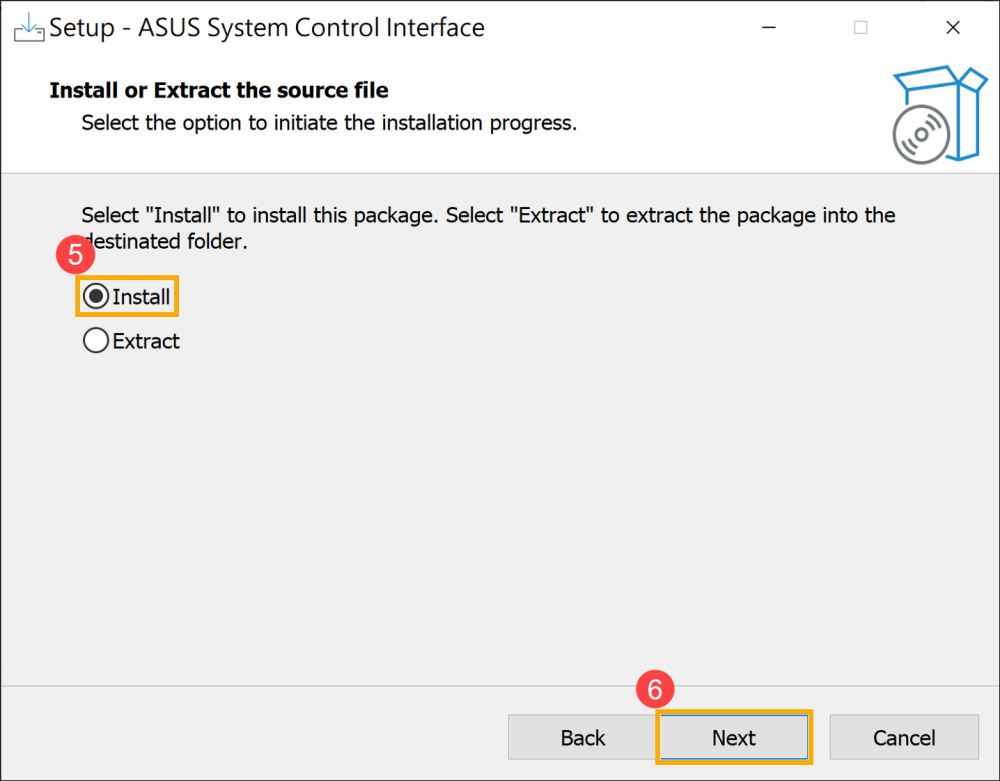Click the setup installer icon in title bar
The height and width of the screenshot is (781, 1000).
click(29, 27)
